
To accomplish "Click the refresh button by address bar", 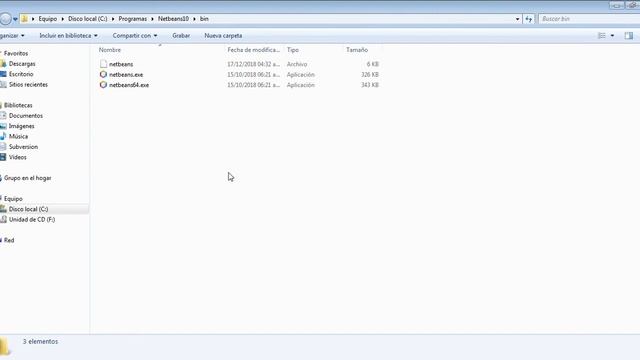I will point(529,19).
